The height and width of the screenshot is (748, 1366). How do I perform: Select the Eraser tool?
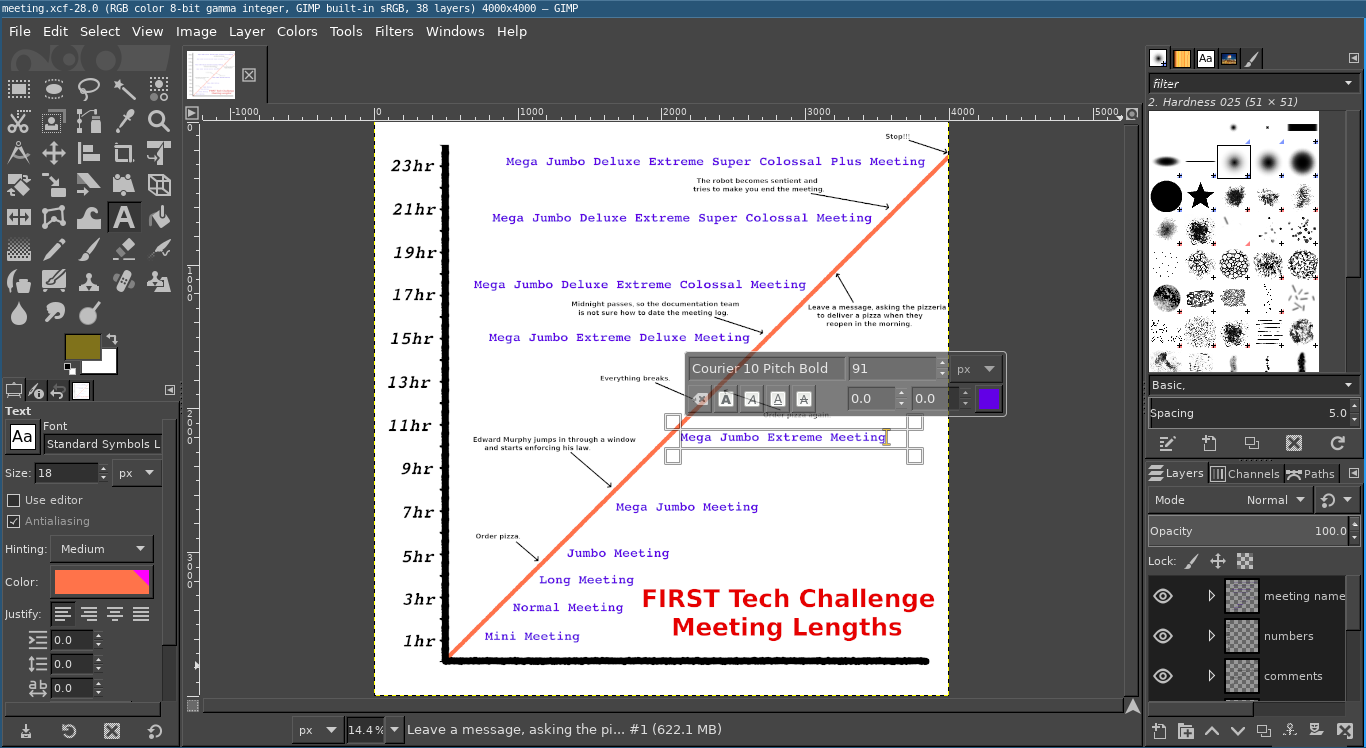[x=124, y=249]
